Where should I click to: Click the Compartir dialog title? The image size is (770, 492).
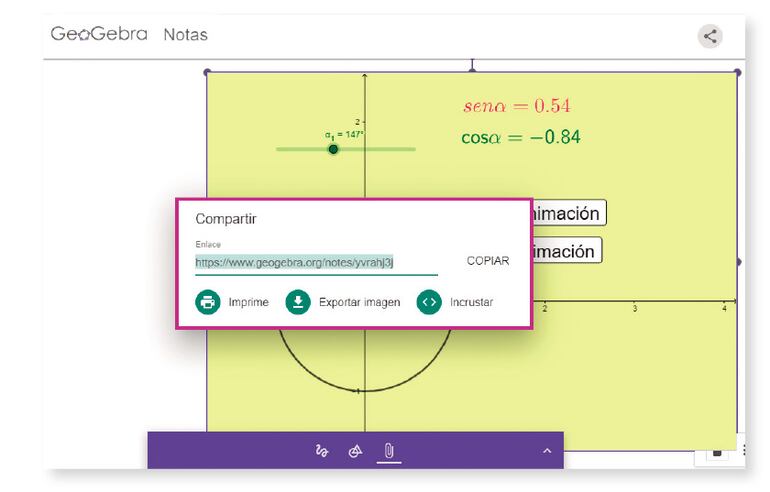click(226, 219)
